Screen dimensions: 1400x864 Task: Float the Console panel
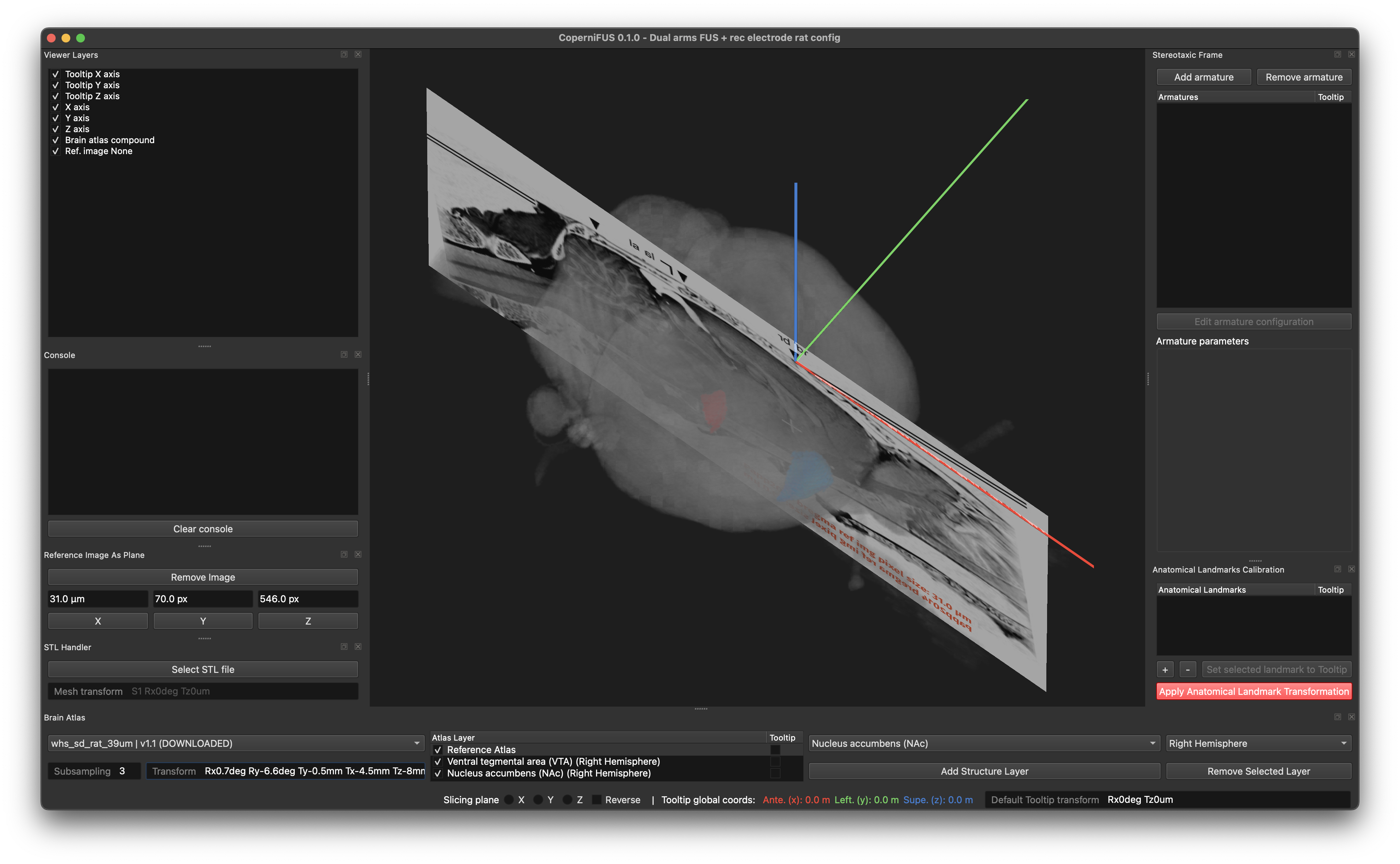344,354
